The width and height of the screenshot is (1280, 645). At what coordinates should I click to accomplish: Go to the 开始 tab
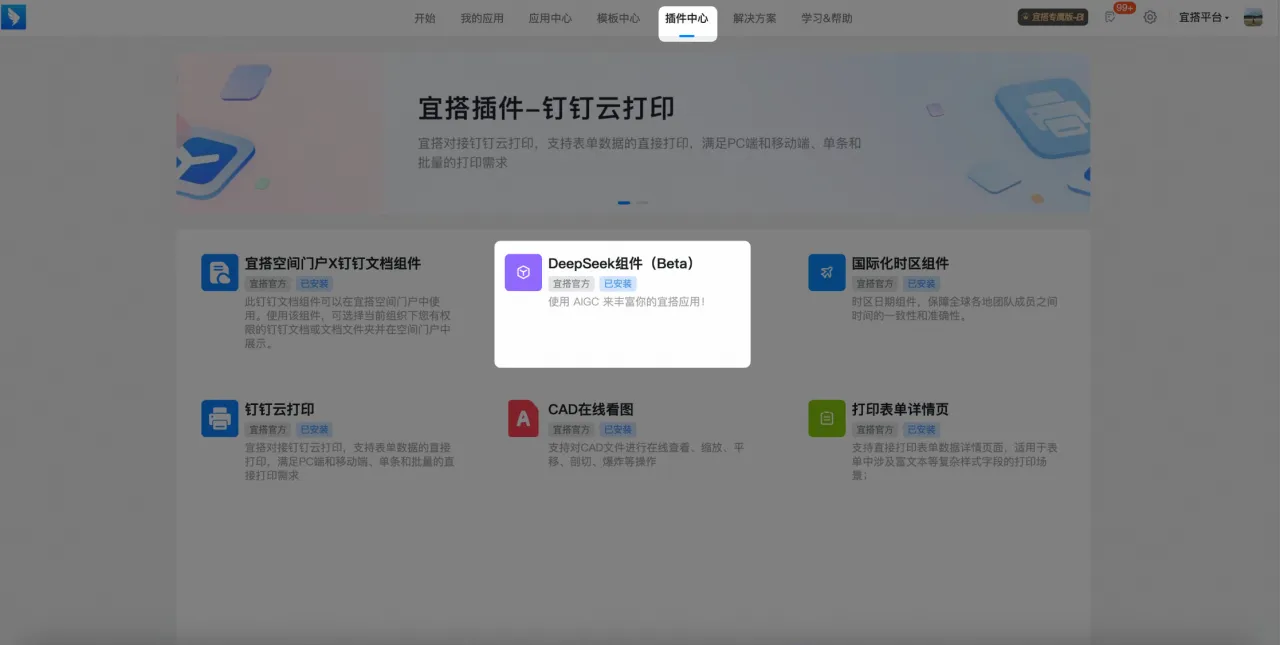[x=425, y=18]
